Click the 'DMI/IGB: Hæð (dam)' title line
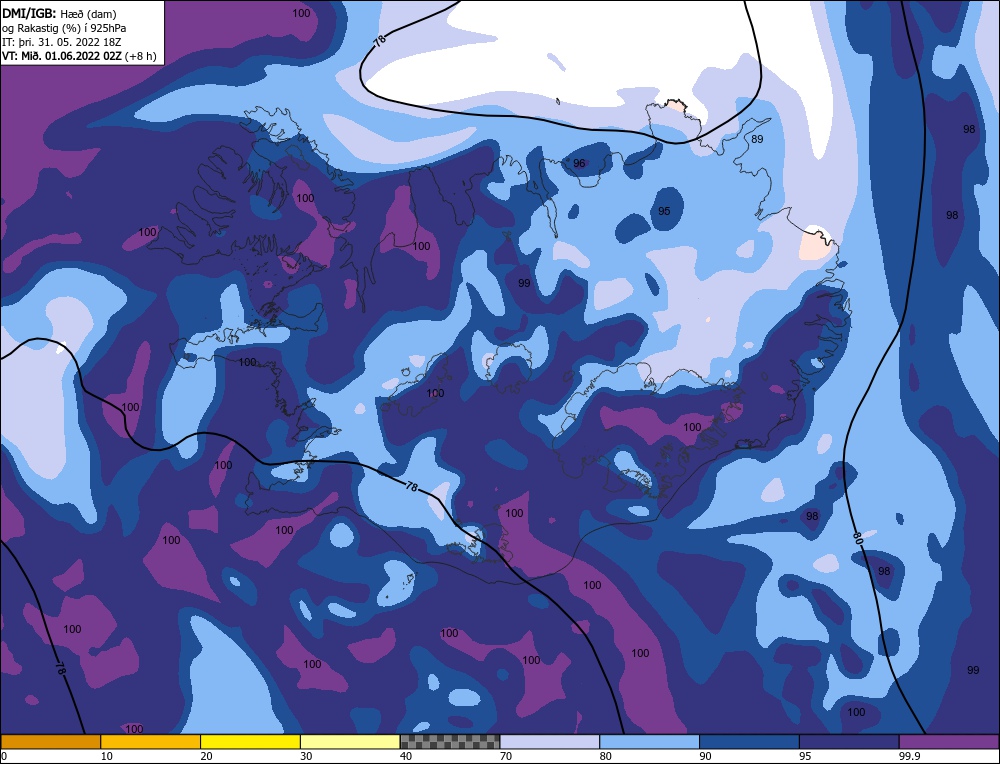Viewport: 1000px width, 764px height. (x=59, y=13)
